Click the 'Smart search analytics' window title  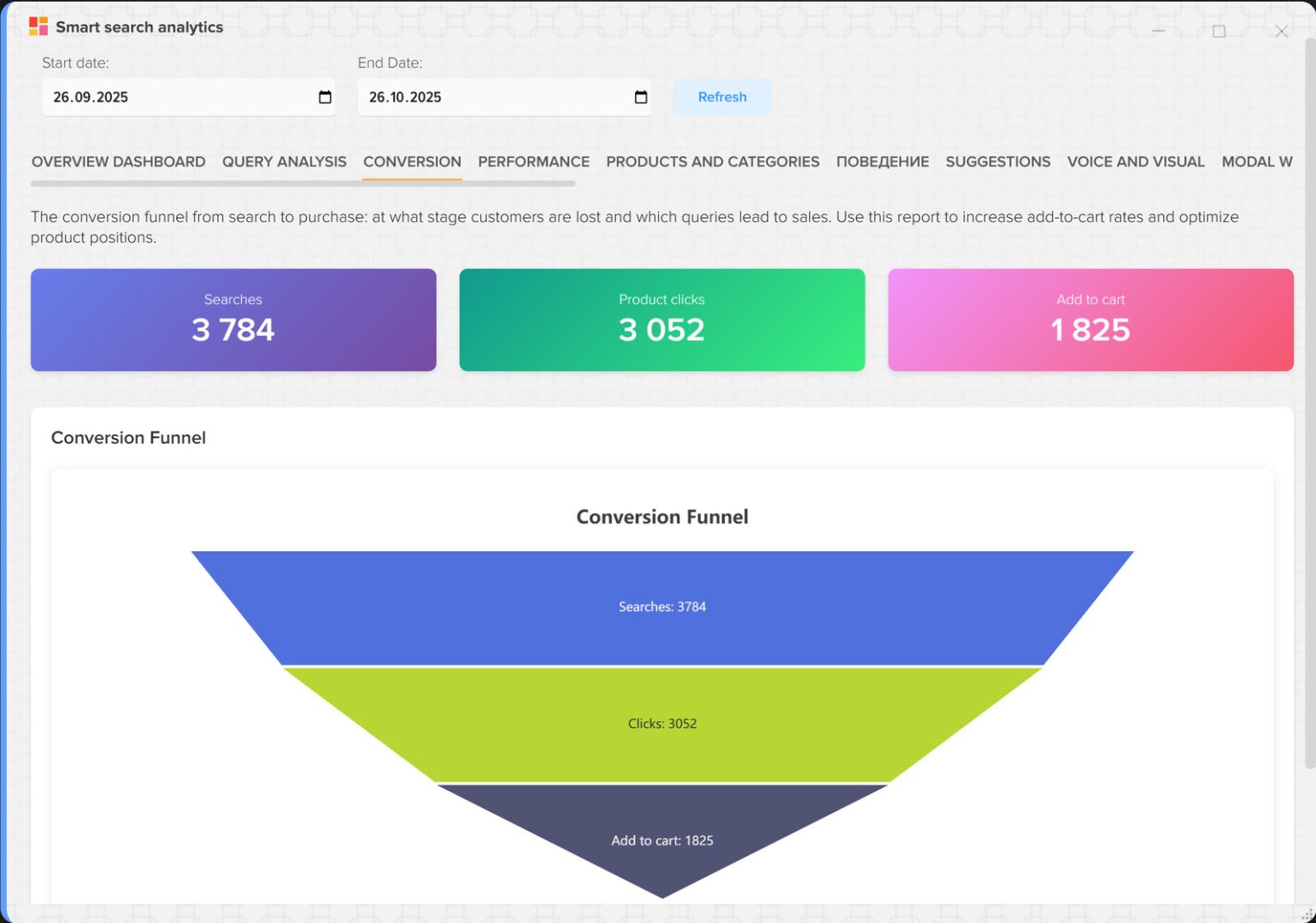coord(139,26)
